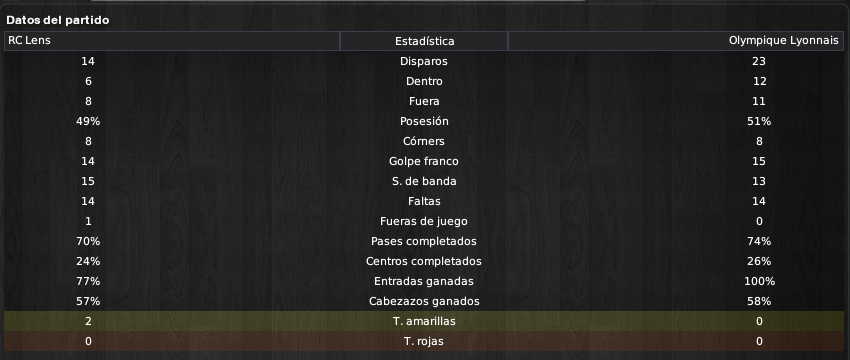The width and height of the screenshot is (850, 360).
Task: Select the Golpe franco row
Action: coord(424,162)
